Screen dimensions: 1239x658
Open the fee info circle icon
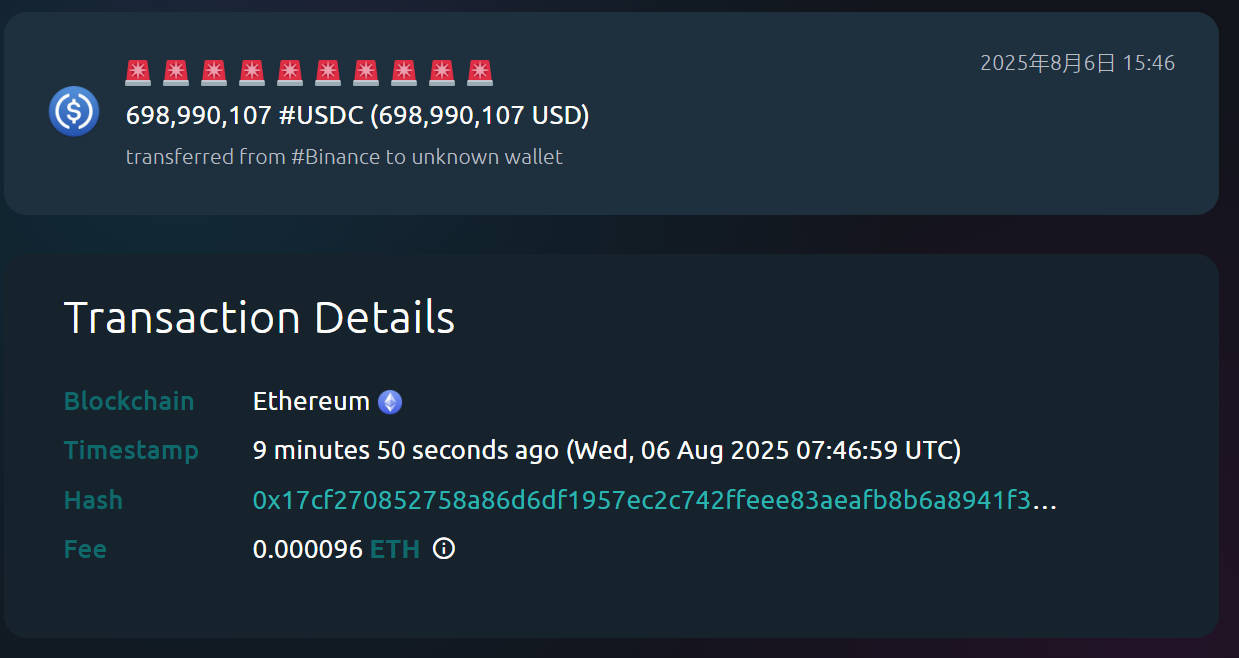pyautogui.click(x=444, y=548)
